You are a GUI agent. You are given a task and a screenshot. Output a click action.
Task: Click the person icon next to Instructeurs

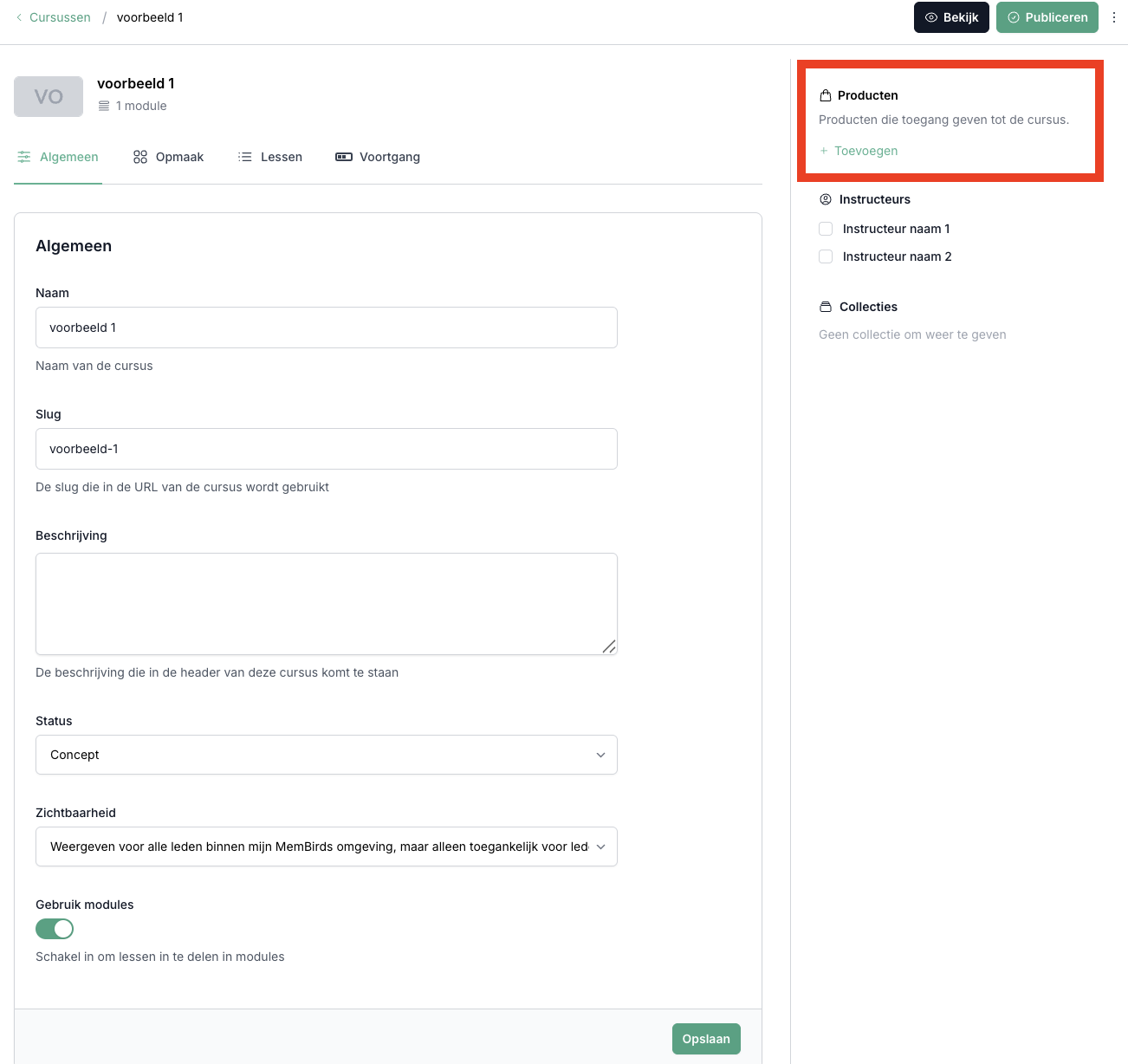(826, 199)
